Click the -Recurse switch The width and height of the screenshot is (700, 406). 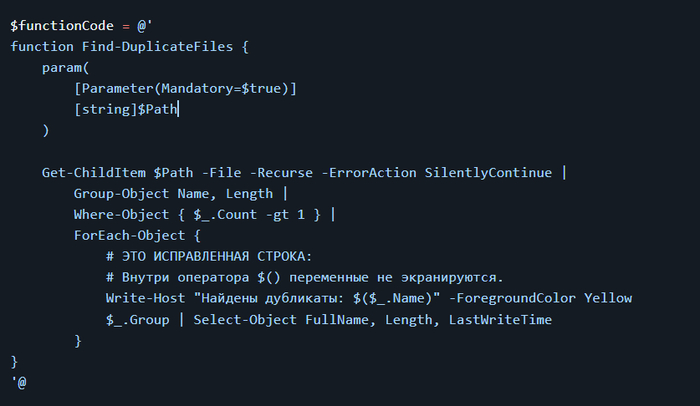pos(279,173)
